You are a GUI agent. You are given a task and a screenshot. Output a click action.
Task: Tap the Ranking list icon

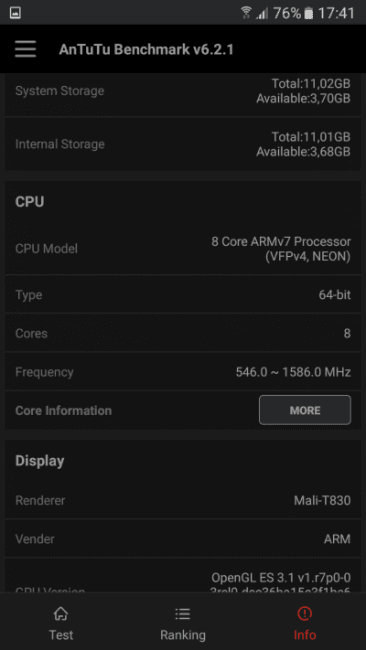point(182,614)
